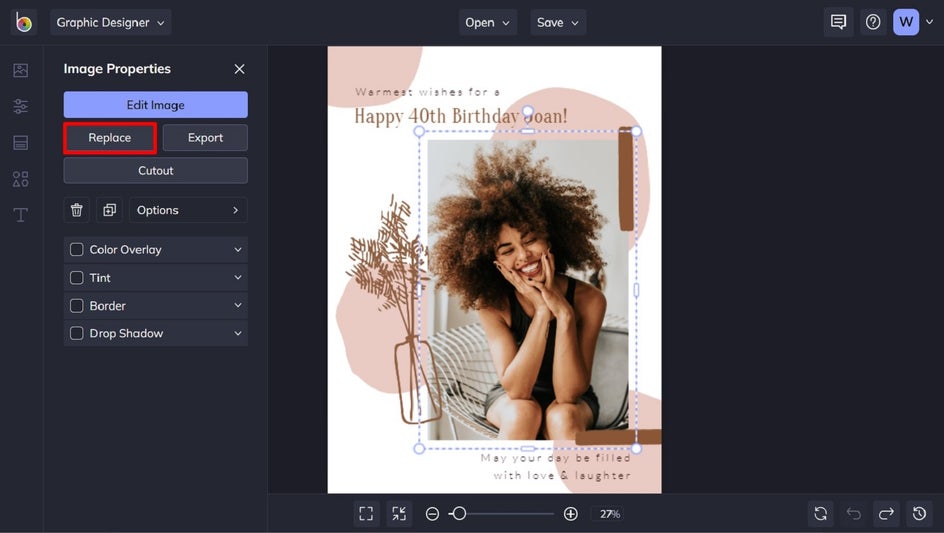Click the zoom slider handle
The width and height of the screenshot is (944, 533).
(458, 514)
